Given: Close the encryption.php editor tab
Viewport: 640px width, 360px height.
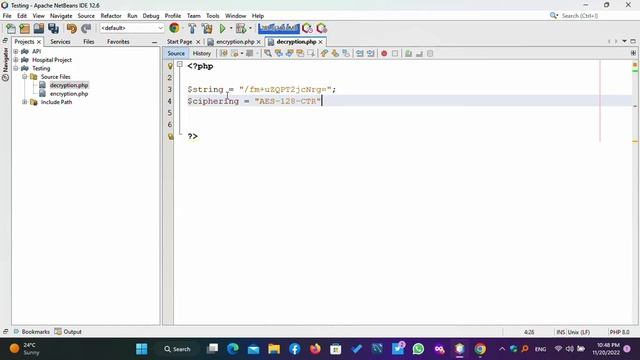Looking at the screenshot, I should (x=258, y=42).
